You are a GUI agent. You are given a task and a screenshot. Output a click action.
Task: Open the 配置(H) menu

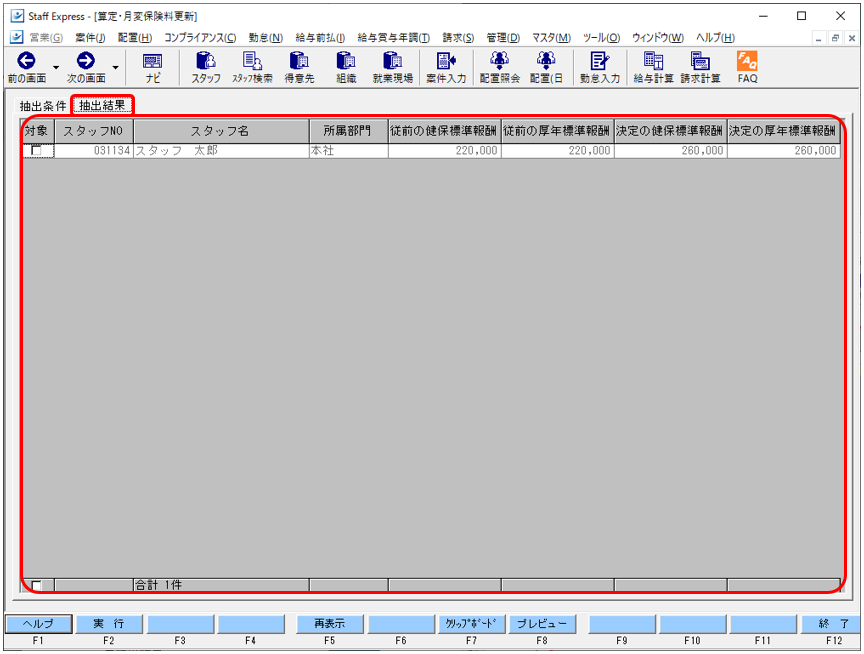pyautogui.click(x=135, y=37)
